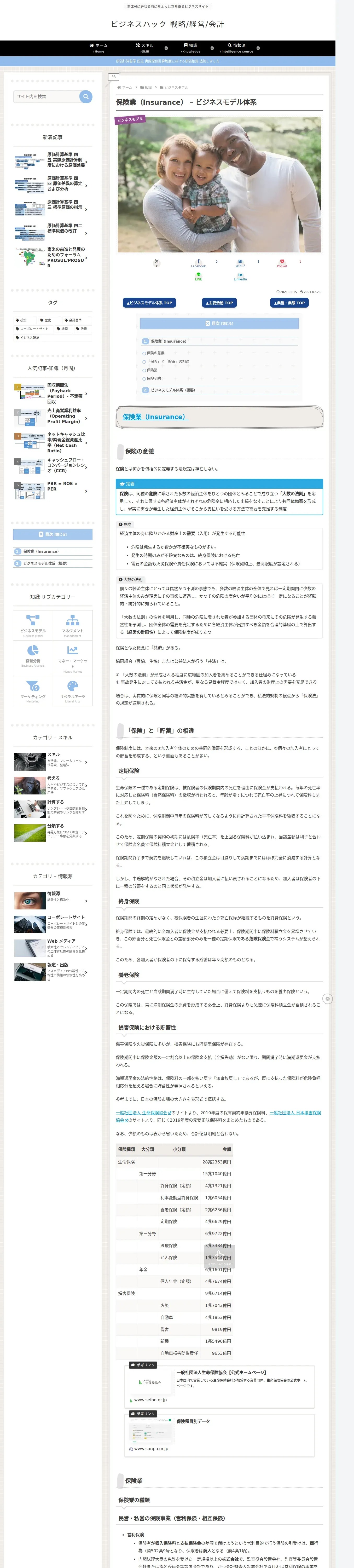The width and height of the screenshot is (354, 1568).
Task: Click the search magnifier button in sidebar
Action: pos(86,96)
